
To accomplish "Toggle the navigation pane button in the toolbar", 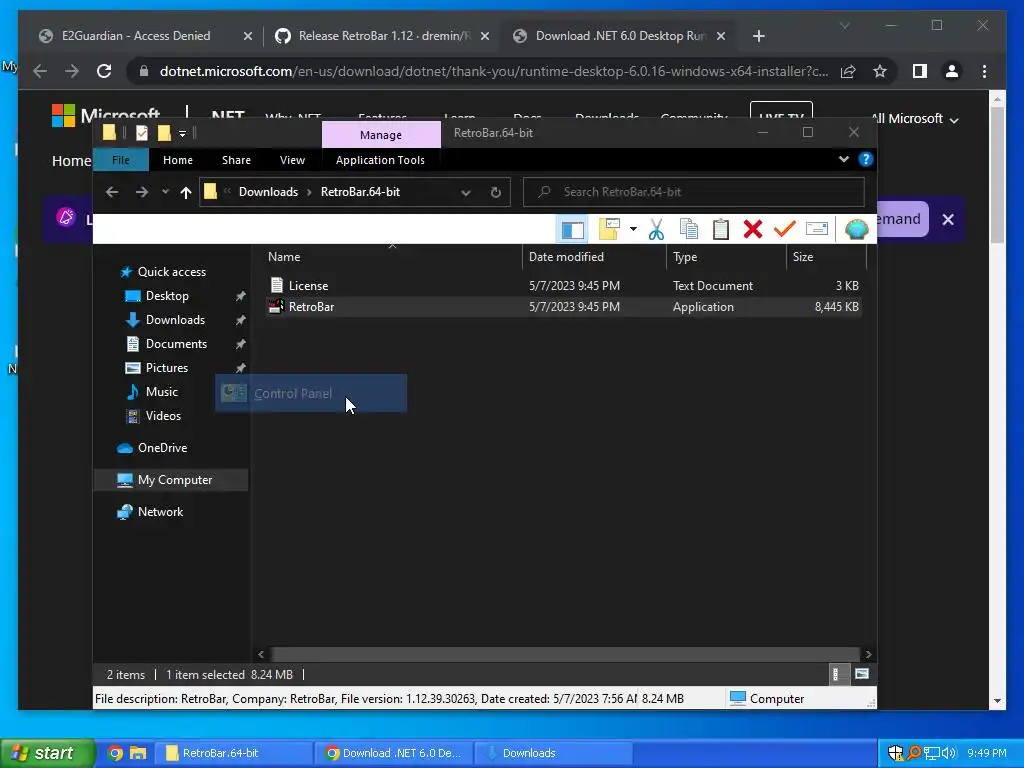I will tap(573, 229).
